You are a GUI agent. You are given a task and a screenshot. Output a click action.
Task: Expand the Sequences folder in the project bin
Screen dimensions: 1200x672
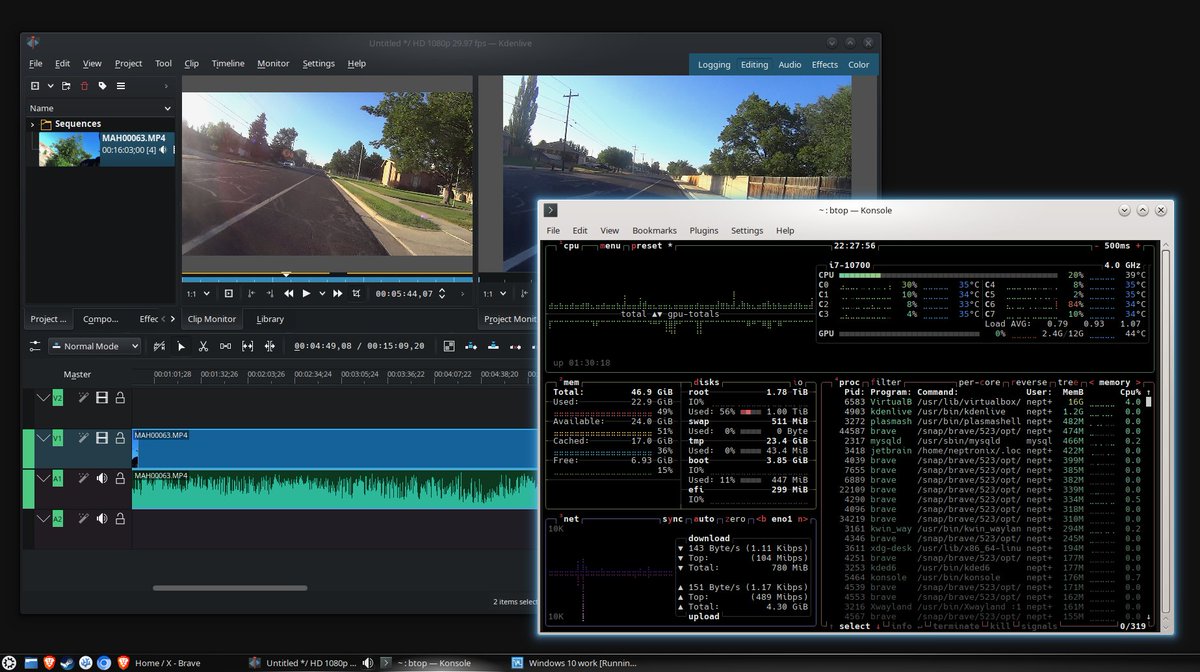coord(33,124)
